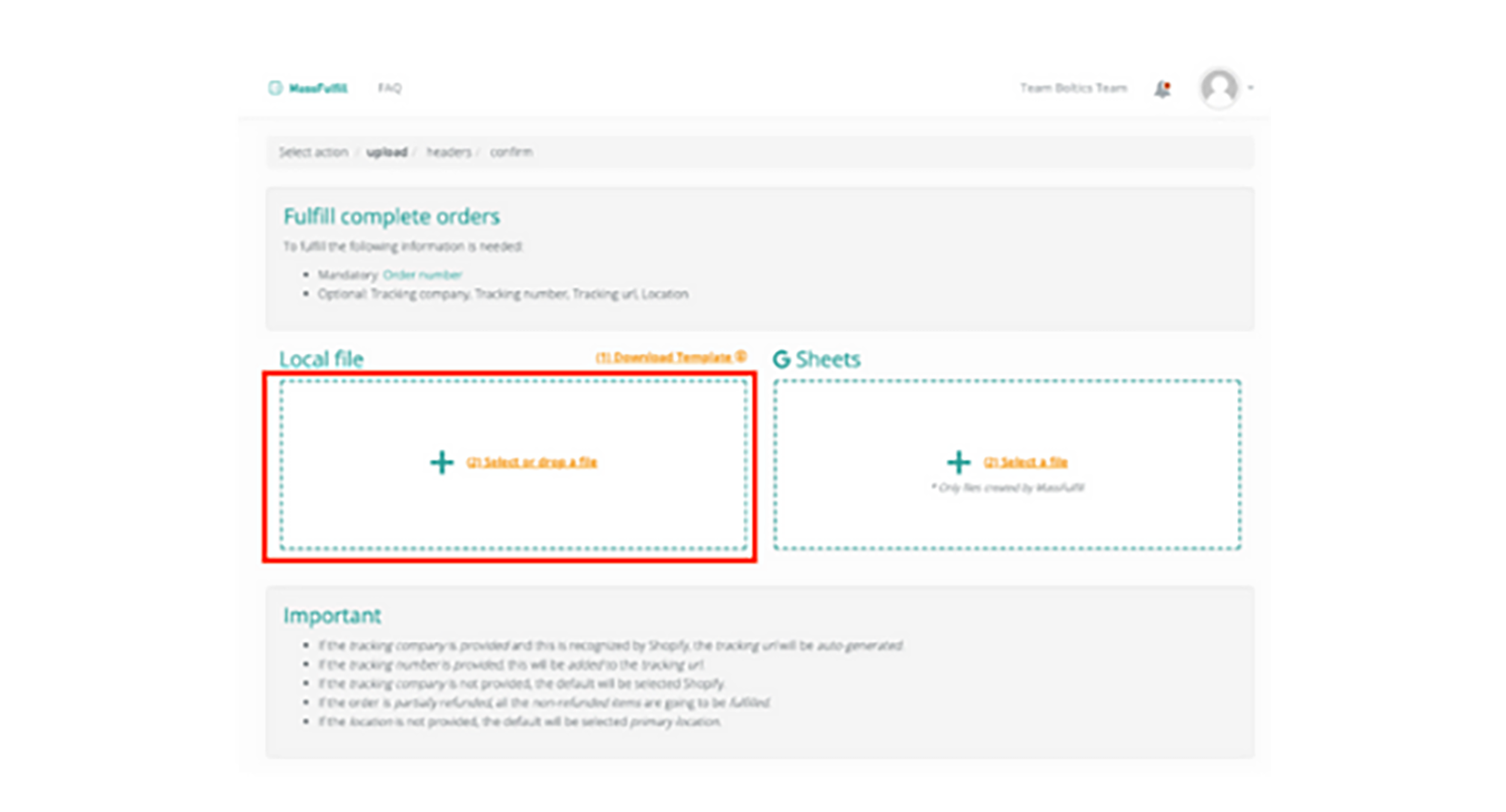
Task: Select the upload breadcrumb step
Action: click(x=387, y=152)
